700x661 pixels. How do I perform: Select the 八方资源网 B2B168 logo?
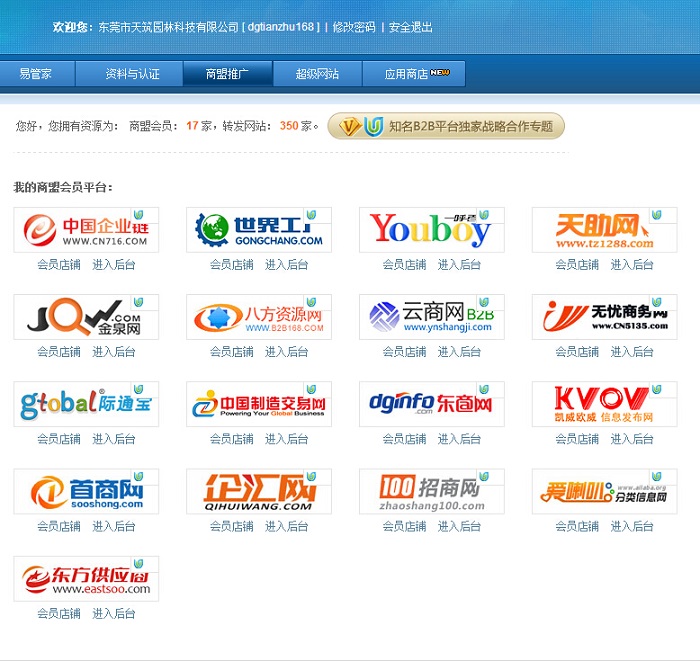tap(258, 317)
